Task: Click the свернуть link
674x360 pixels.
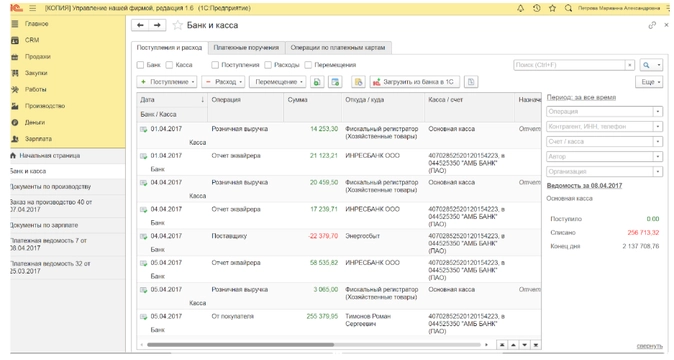Action: point(649,346)
